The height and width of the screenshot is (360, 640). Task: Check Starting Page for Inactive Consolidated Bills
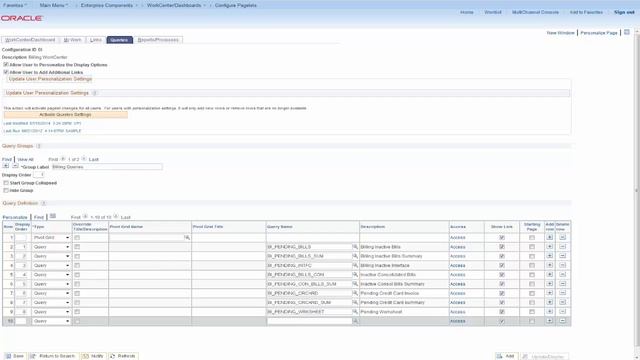pyautogui.click(x=531, y=275)
